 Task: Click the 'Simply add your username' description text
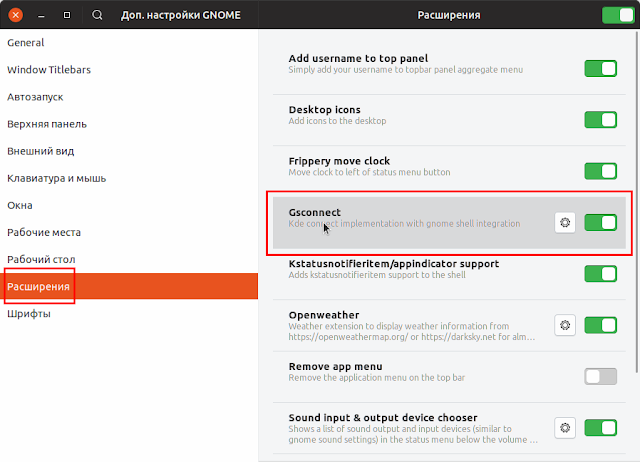tap(406, 70)
